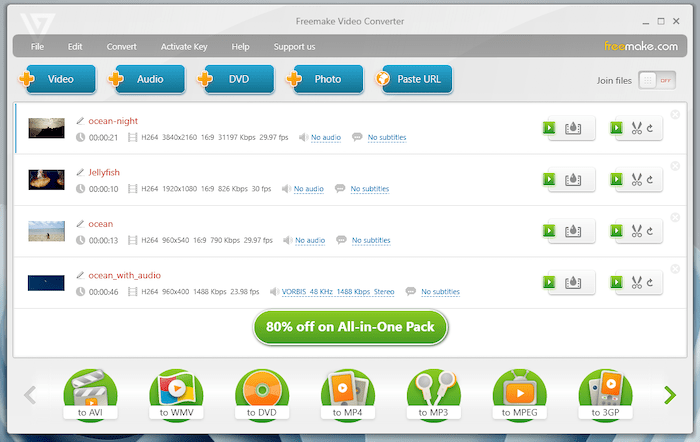Image resolution: width=700 pixels, height=442 pixels.
Task: Pick the to MP4 format icon
Action: coord(348,394)
